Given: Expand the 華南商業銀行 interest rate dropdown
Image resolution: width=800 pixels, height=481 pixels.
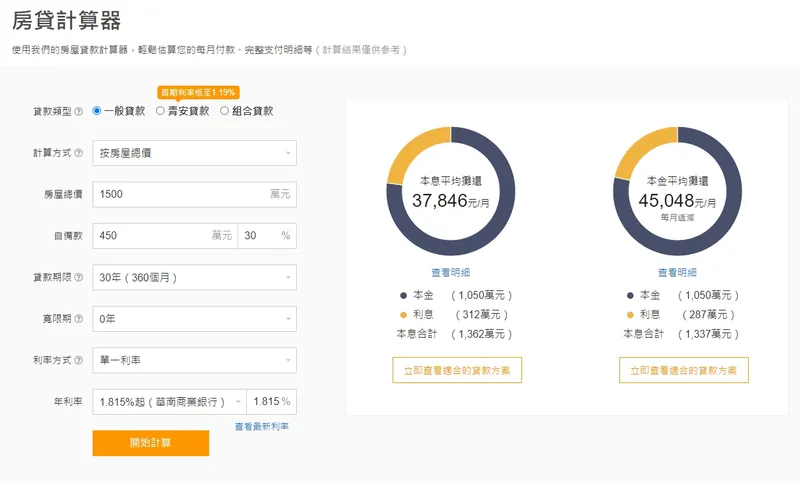Looking at the screenshot, I should [x=168, y=402].
